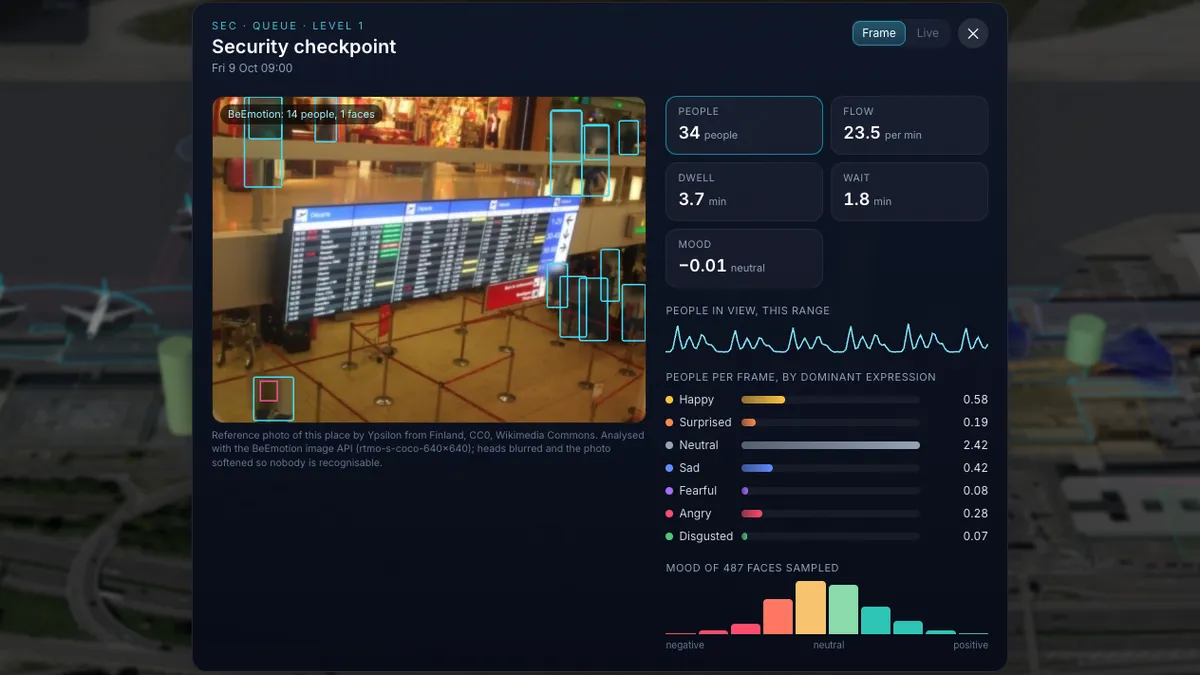
Task: Switch to Live view
Action: [x=928, y=33]
